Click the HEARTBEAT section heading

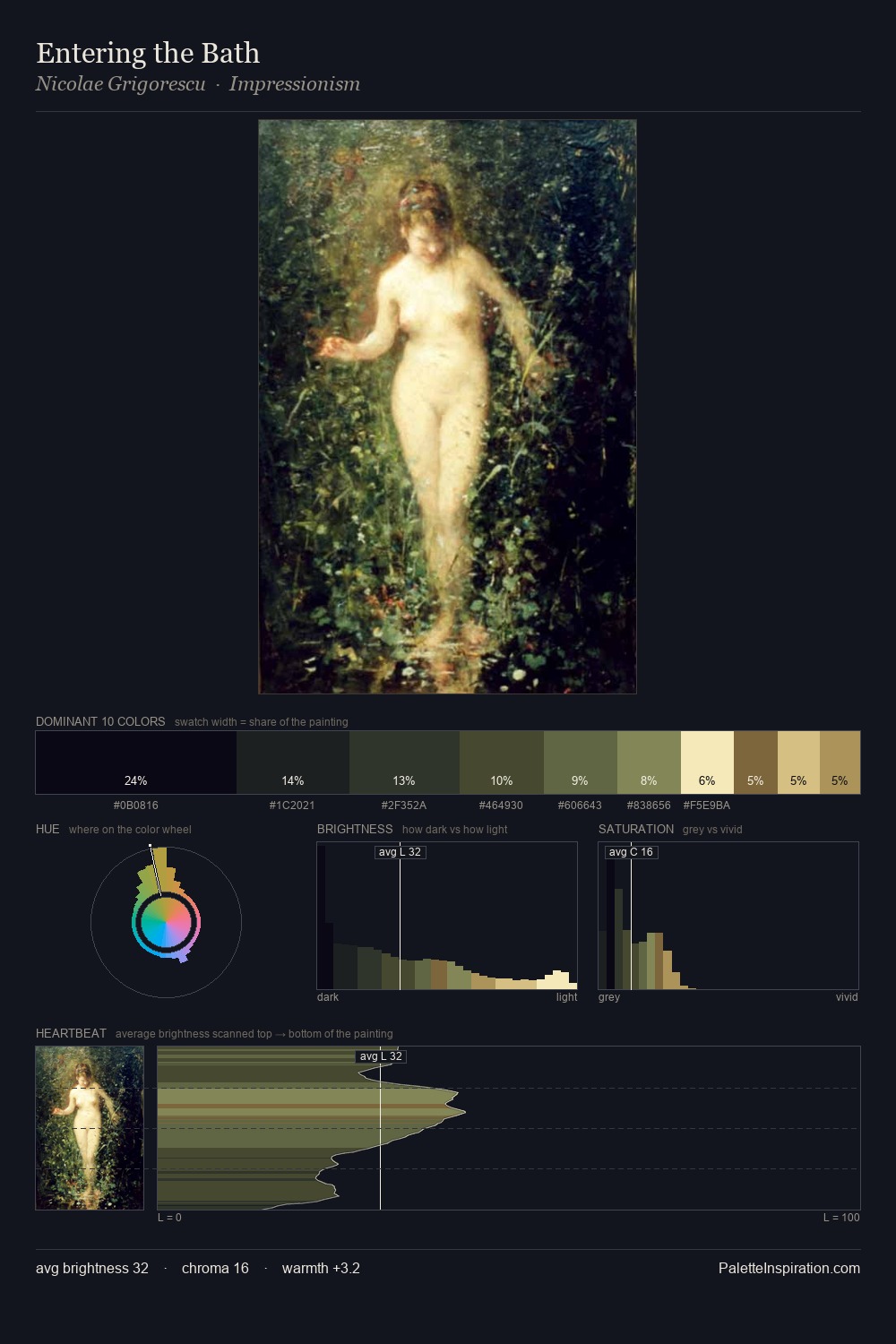point(71,1033)
